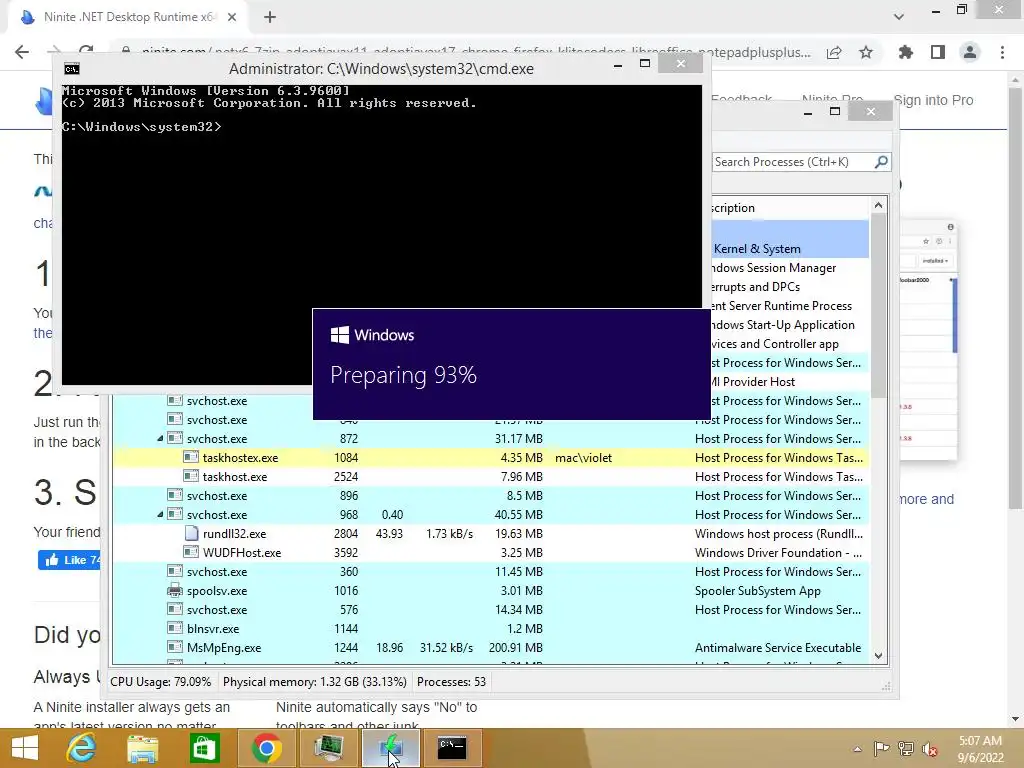Select the blnsvr.exe process row
Viewport: 1024px width, 768px height.
pyautogui.click(x=491, y=628)
